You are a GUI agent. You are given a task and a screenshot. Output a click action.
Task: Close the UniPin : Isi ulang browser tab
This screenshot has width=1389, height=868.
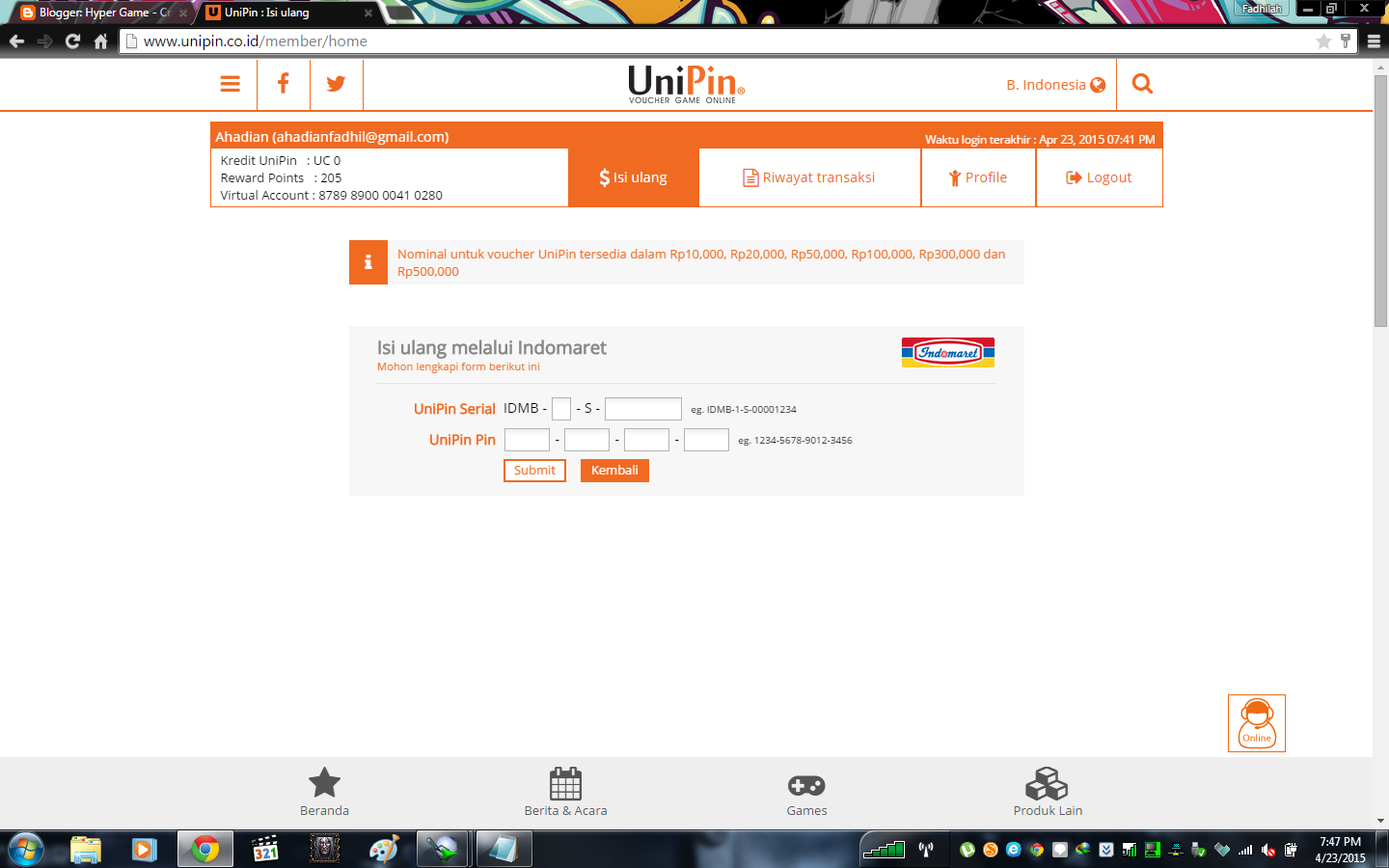pyautogui.click(x=368, y=13)
